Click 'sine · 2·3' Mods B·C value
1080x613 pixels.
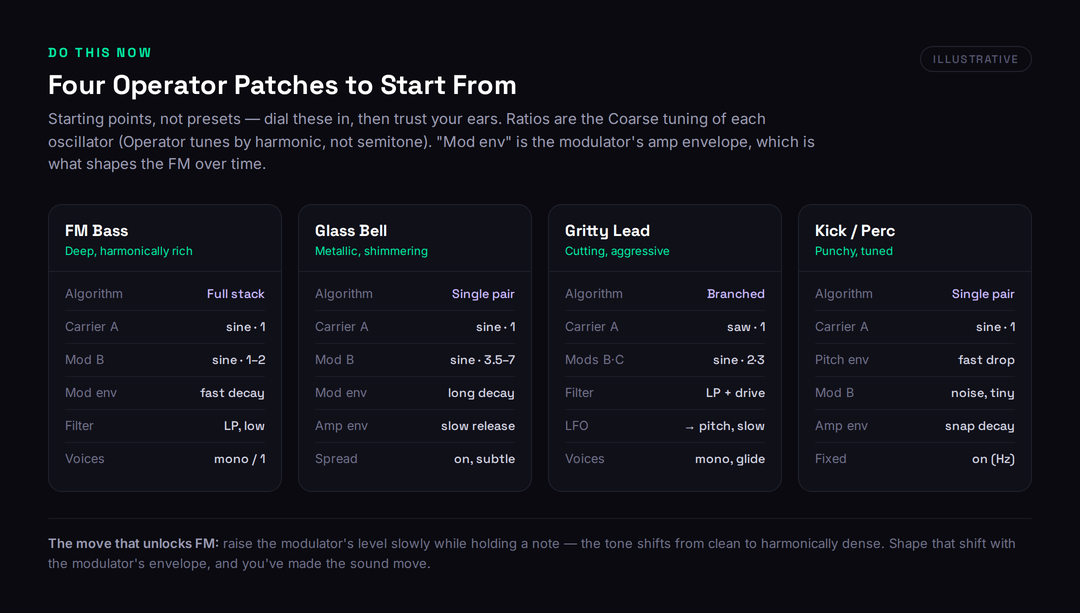point(738,360)
